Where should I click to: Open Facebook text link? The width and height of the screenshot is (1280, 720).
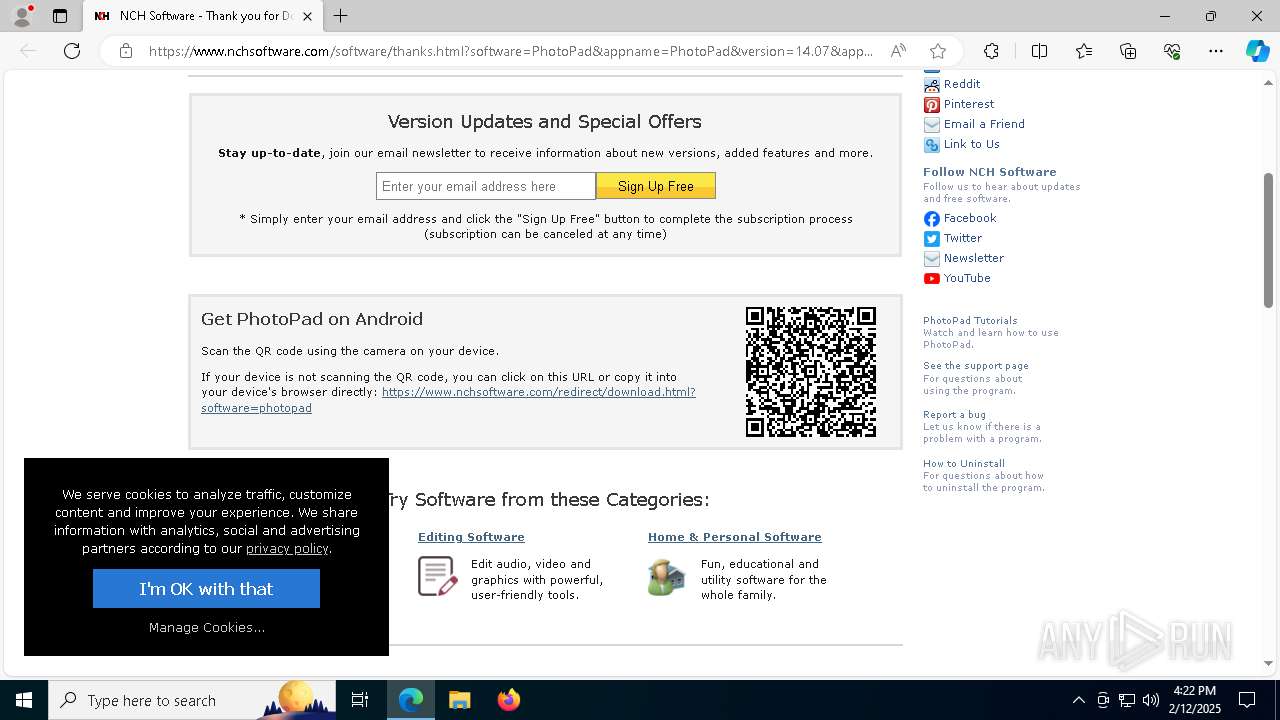[970, 218]
